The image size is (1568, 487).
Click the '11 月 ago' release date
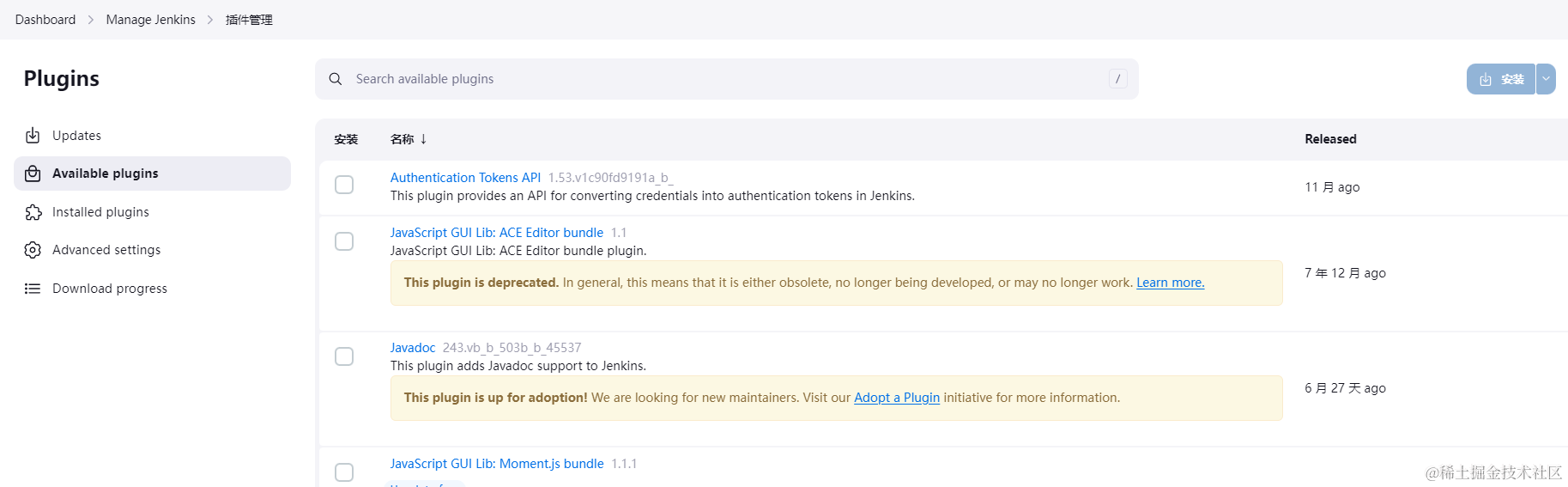[x=1332, y=187]
